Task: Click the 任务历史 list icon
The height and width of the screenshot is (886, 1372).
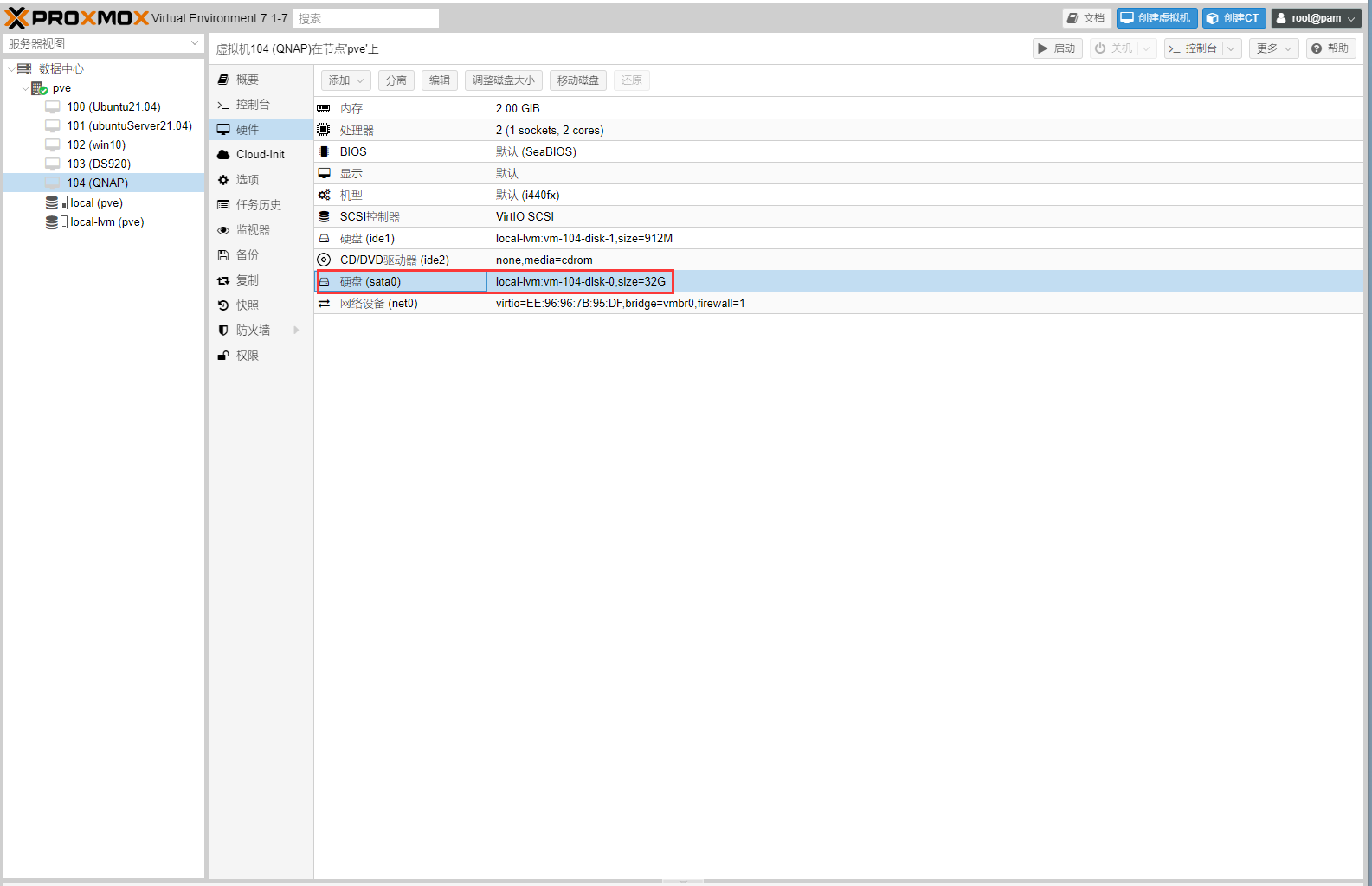Action: [x=223, y=205]
